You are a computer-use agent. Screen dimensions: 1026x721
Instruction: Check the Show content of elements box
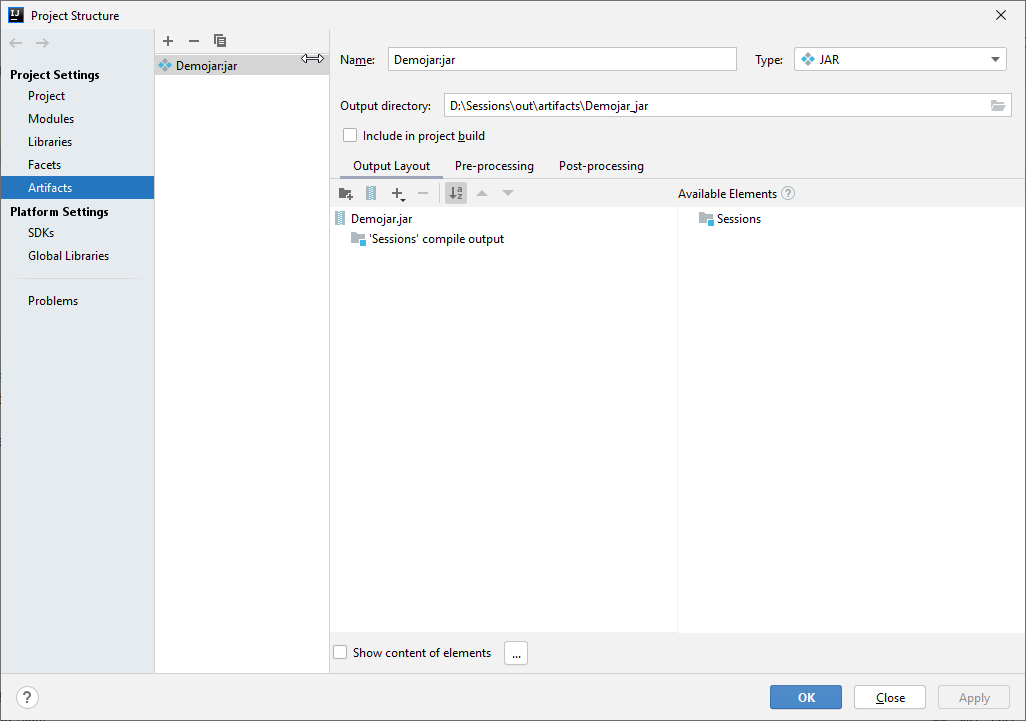pos(340,652)
